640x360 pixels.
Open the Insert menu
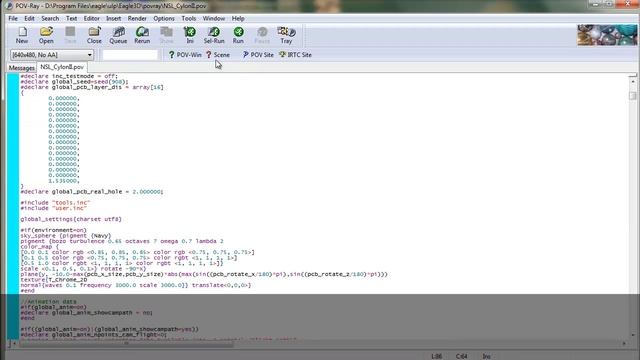[113, 18]
